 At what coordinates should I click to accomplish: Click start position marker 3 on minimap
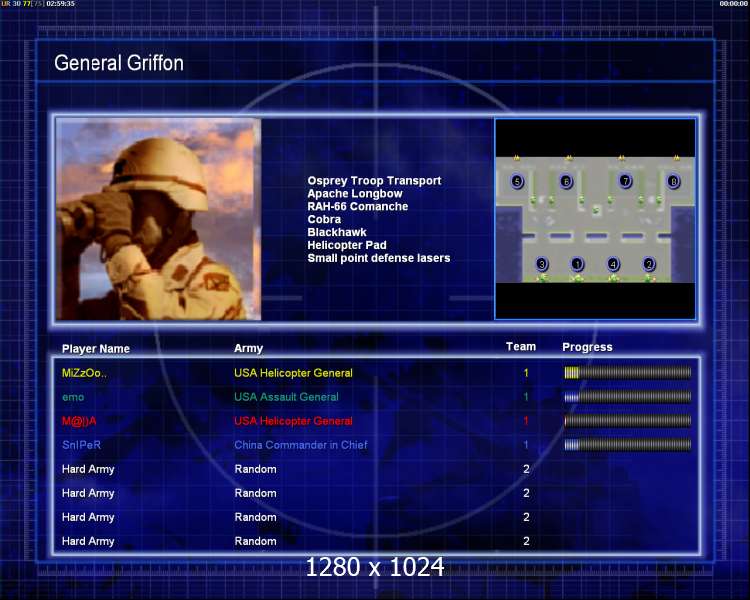pos(541,264)
